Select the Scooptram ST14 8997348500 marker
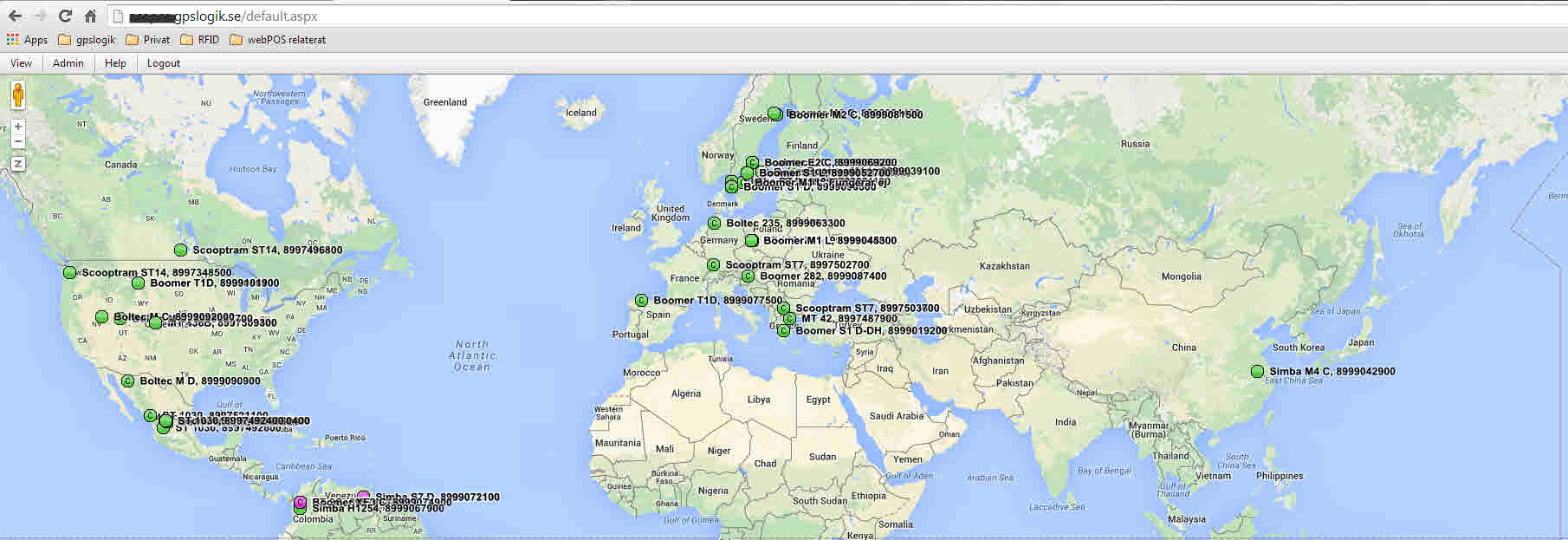The height and width of the screenshot is (540, 1568). (69, 272)
